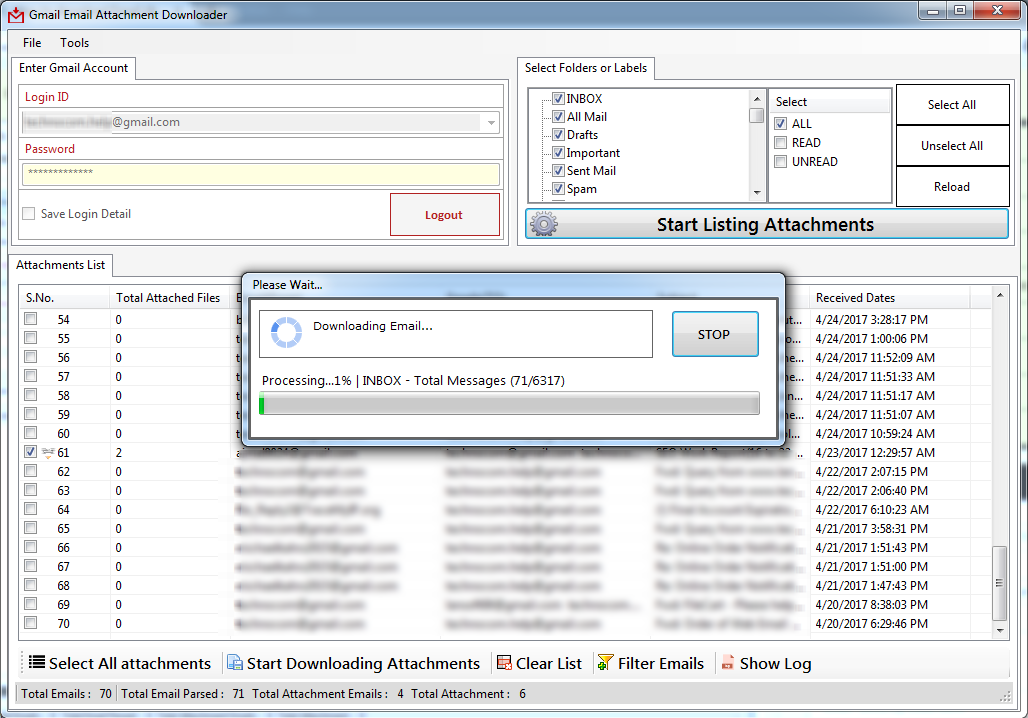Screen dimensions: 1028x718
Task: Click the attachment icon in row 61
Action: click(48, 452)
